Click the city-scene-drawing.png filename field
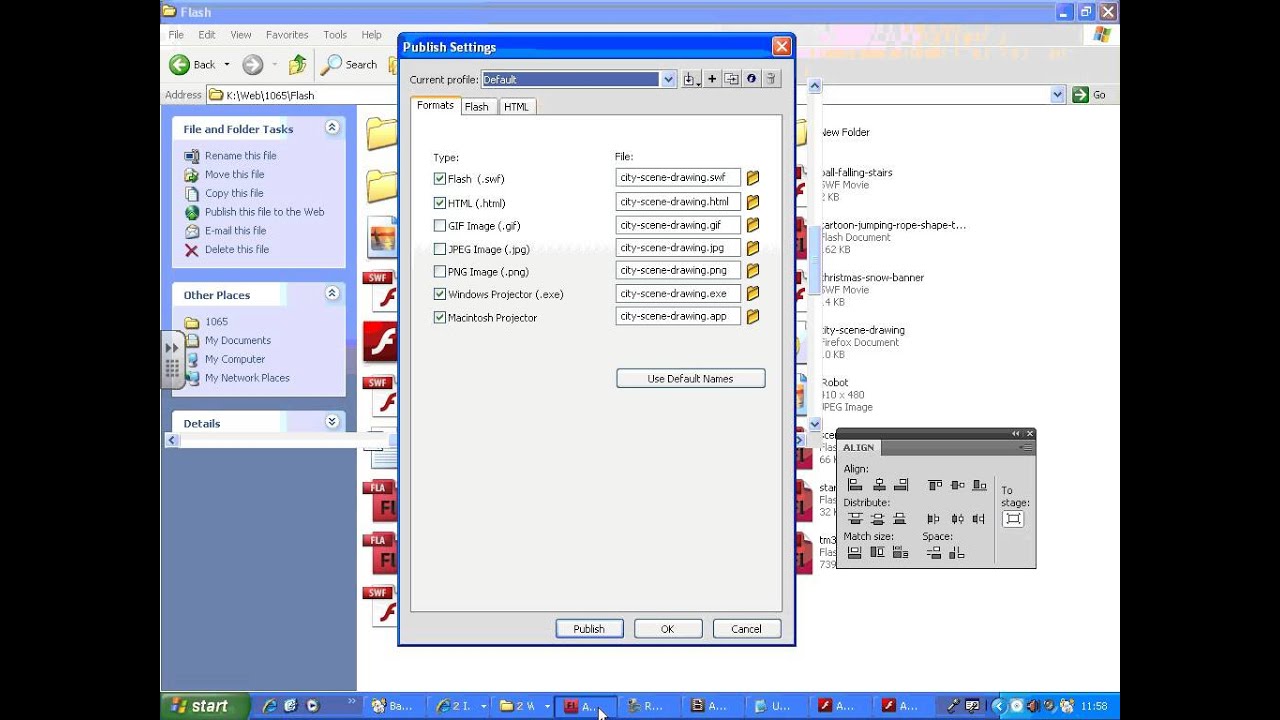 pos(678,270)
